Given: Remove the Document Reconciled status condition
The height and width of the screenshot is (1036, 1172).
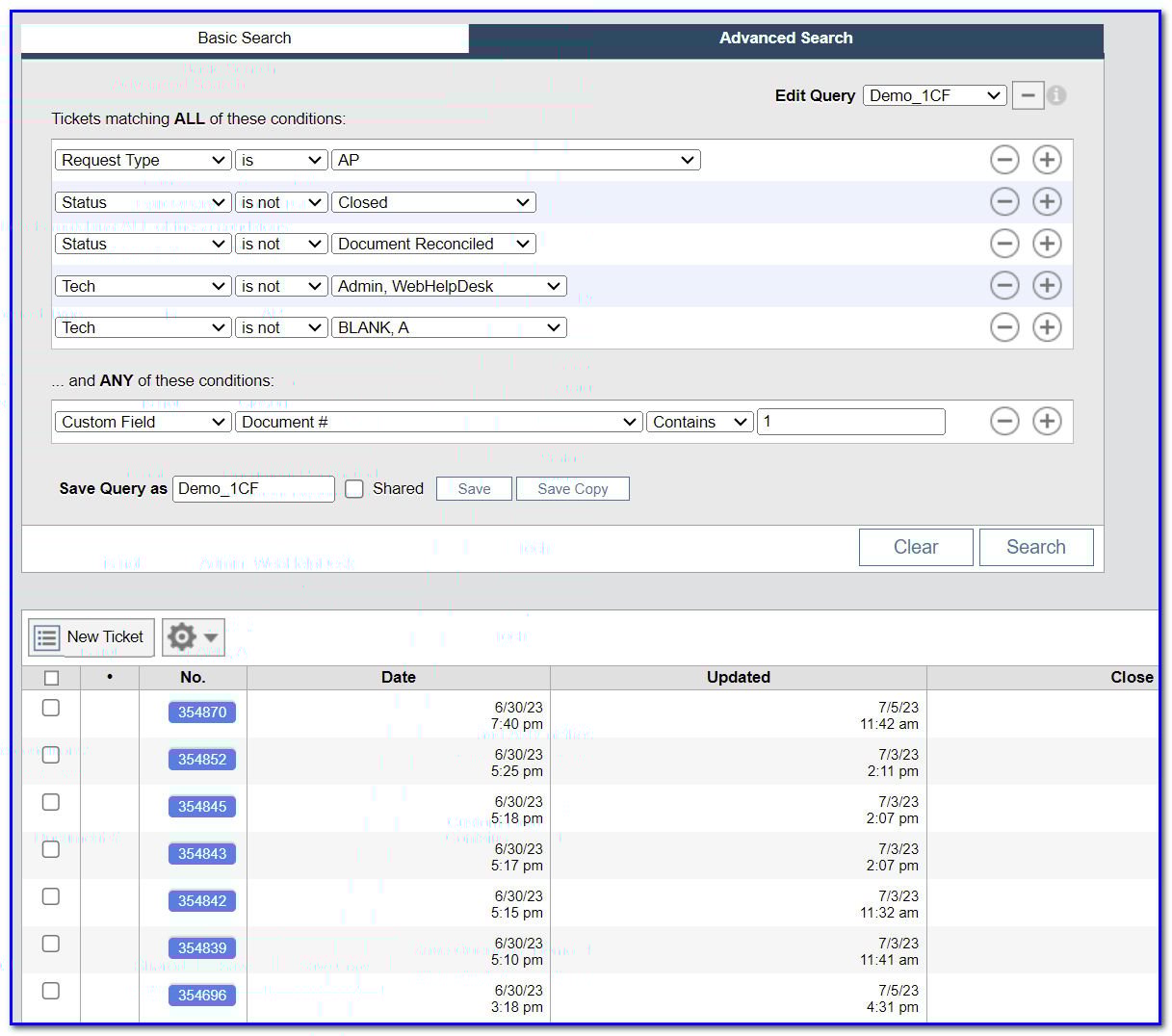Looking at the screenshot, I should [x=1004, y=244].
